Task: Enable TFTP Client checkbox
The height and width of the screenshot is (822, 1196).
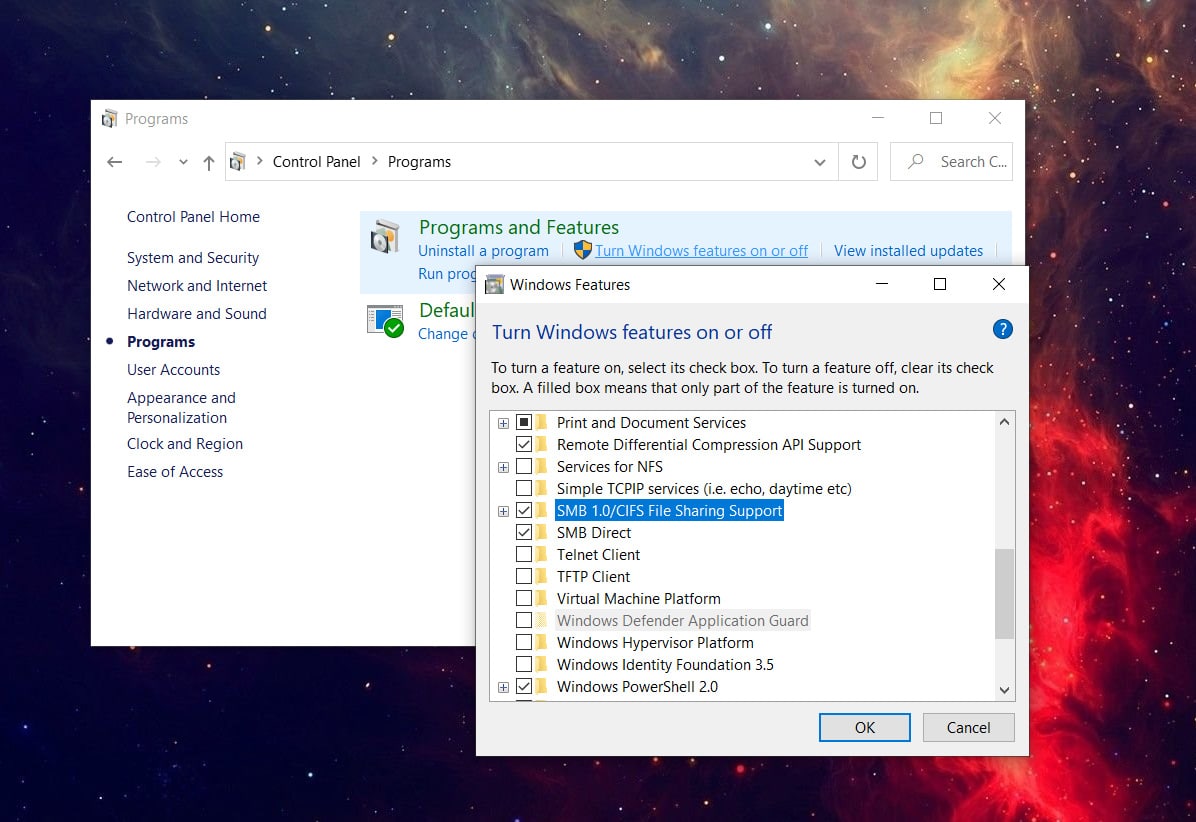Action: click(524, 576)
